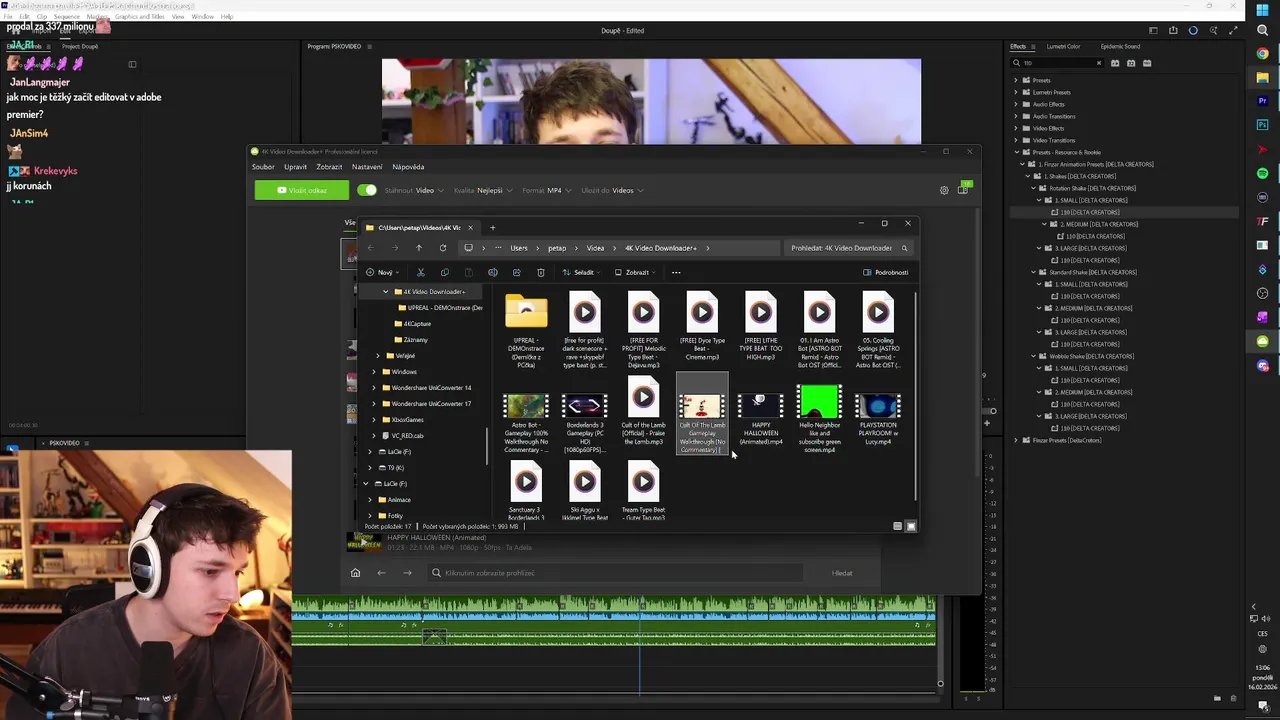Click the home icon in 4K Downloader browser bar
The height and width of the screenshot is (720, 1280).
pyautogui.click(x=355, y=573)
